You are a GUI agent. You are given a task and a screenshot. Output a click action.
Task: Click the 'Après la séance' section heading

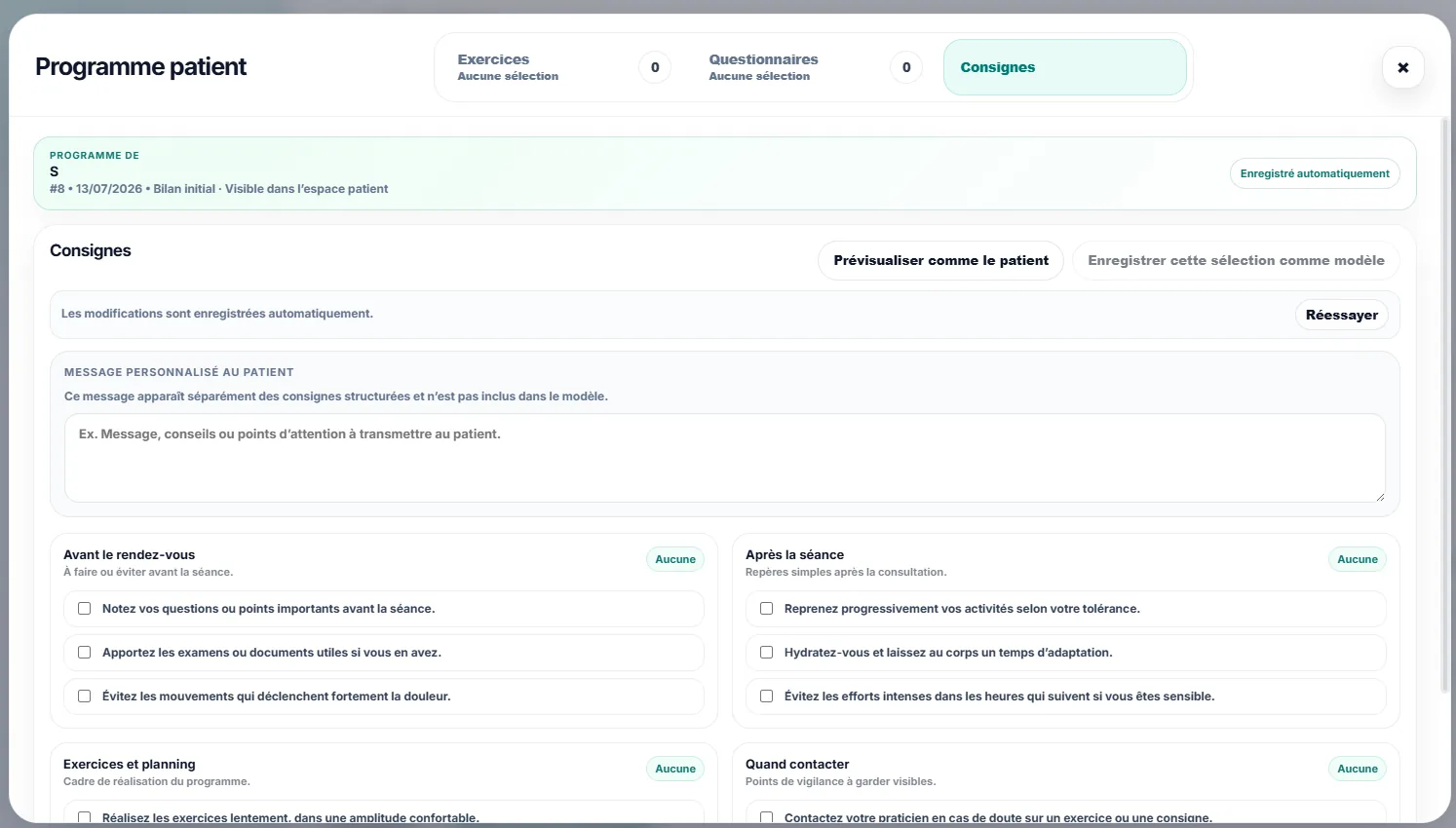(x=795, y=555)
